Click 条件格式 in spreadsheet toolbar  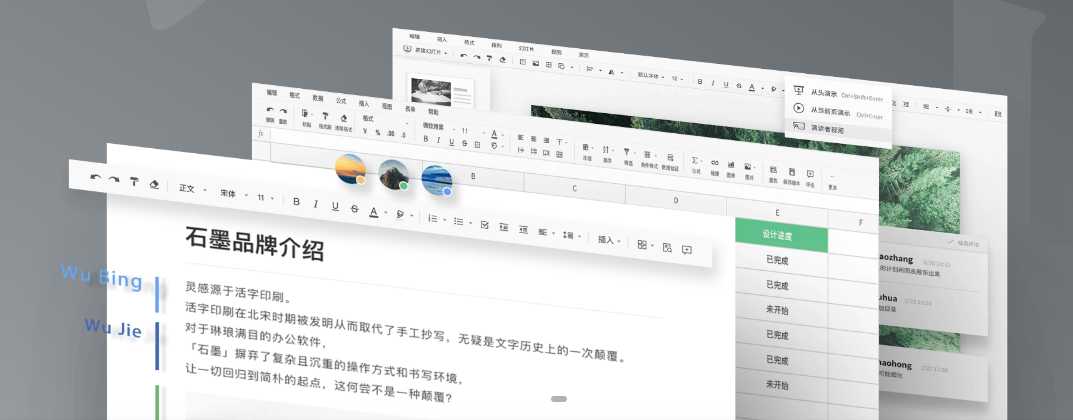point(649,159)
